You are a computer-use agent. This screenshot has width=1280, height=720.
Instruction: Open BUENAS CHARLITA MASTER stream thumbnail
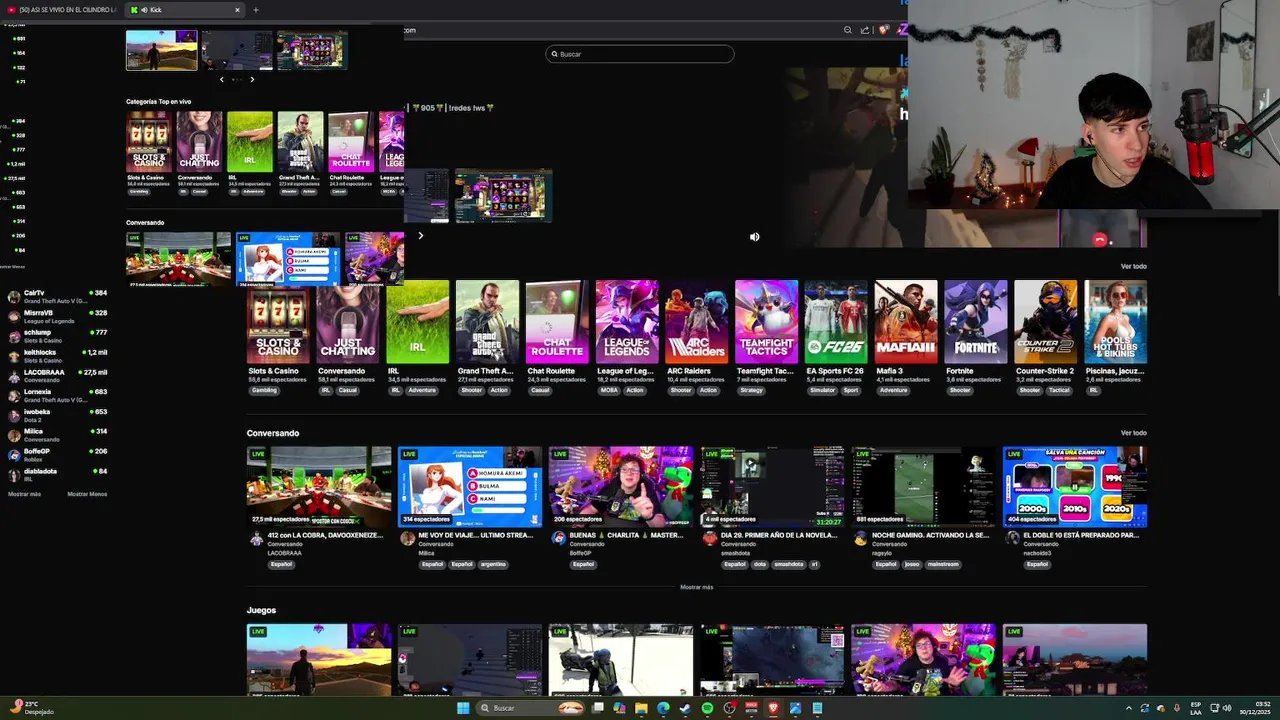click(x=621, y=487)
